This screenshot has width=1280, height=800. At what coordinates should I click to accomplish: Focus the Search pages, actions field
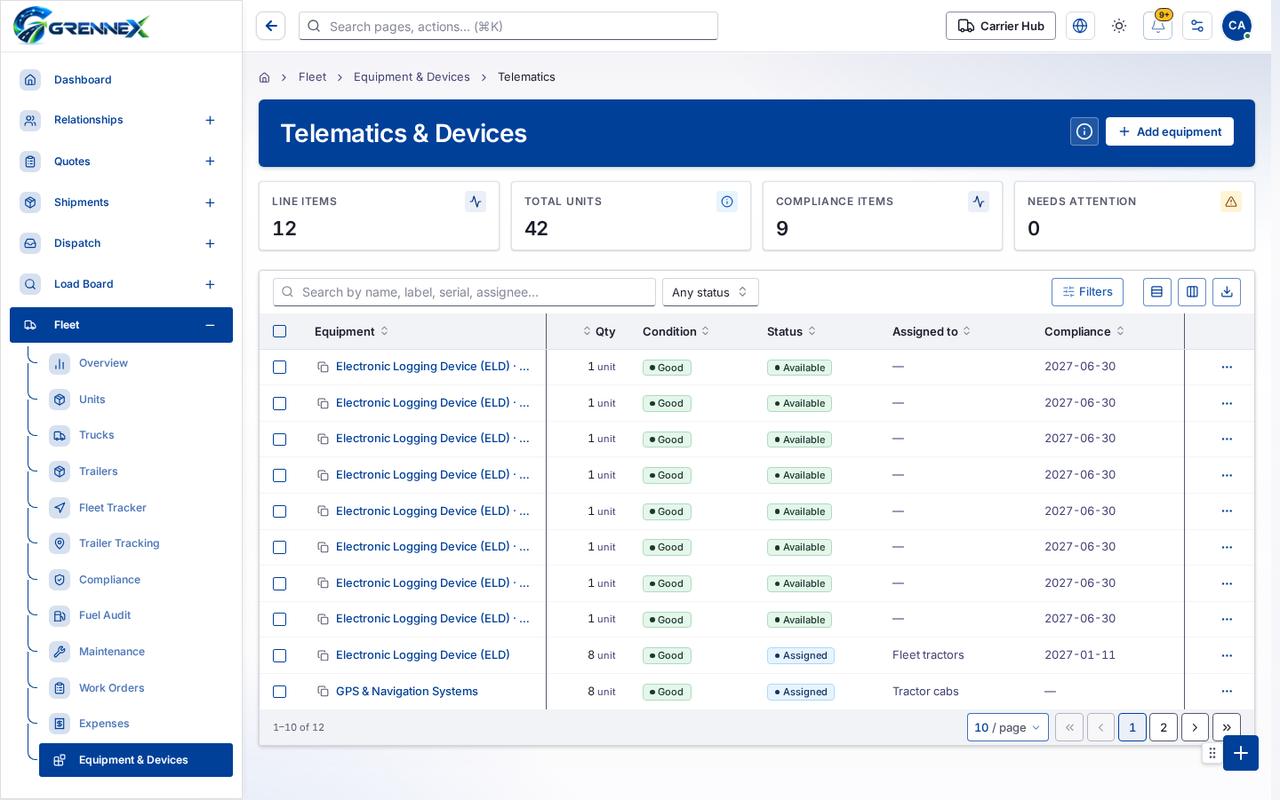(508, 26)
